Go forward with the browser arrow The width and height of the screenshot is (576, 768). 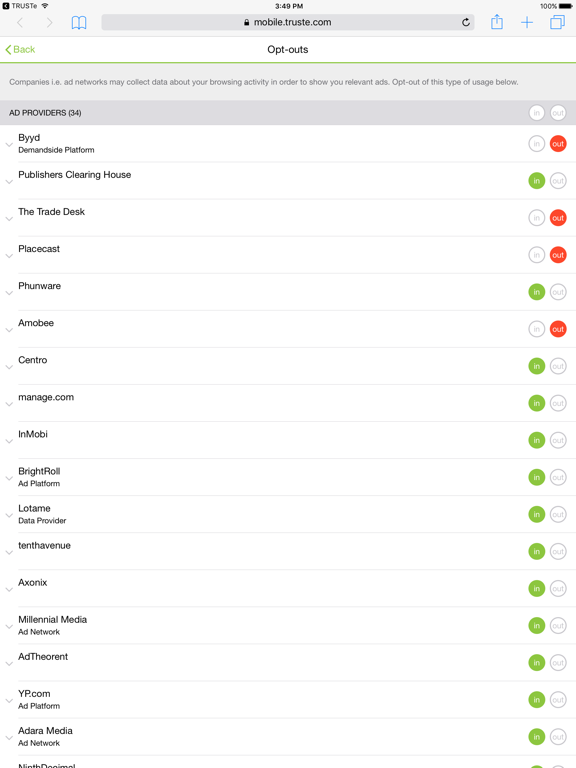click(49, 23)
